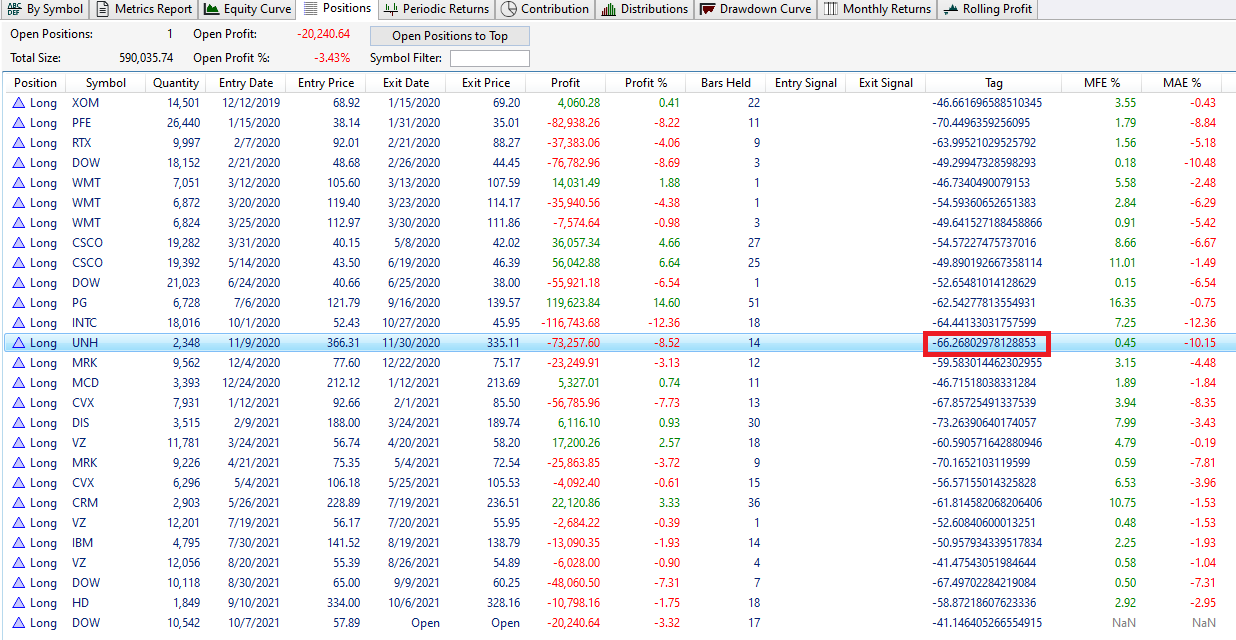The height and width of the screenshot is (640, 1236).
Task: Switch to the By Symbol tab
Action: point(45,9)
